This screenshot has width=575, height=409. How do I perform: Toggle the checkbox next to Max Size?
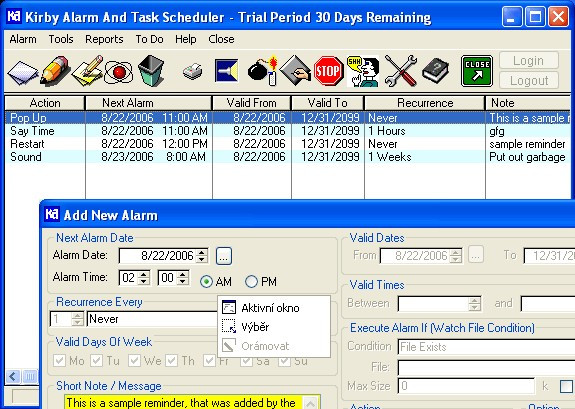(566, 386)
